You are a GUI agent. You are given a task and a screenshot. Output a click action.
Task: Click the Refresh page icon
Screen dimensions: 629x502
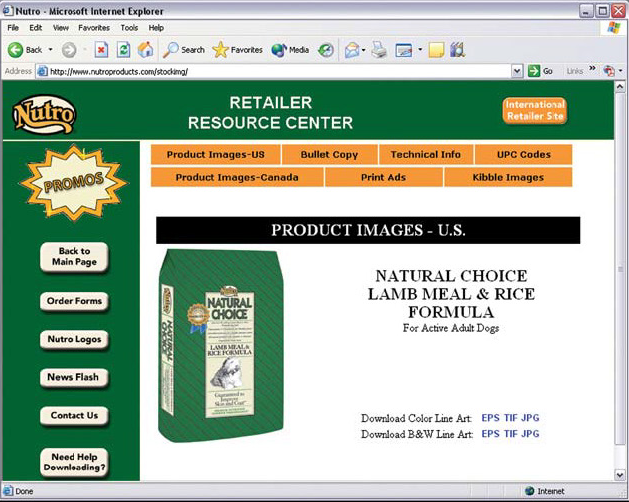pyautogui.click(x=123, y=50)
